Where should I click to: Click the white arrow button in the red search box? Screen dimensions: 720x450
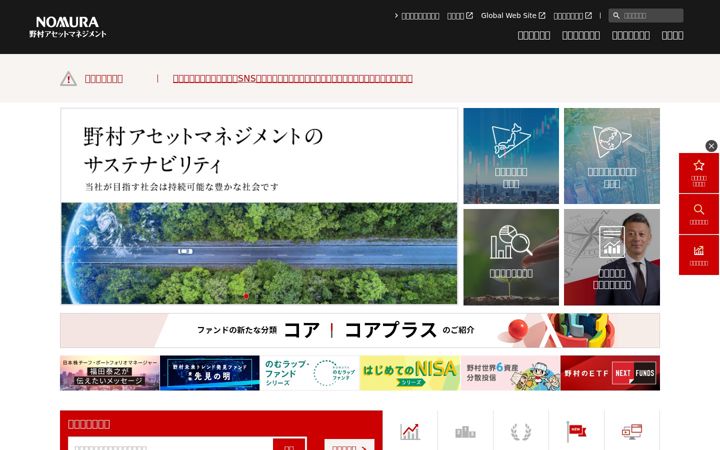coord(349,444)
